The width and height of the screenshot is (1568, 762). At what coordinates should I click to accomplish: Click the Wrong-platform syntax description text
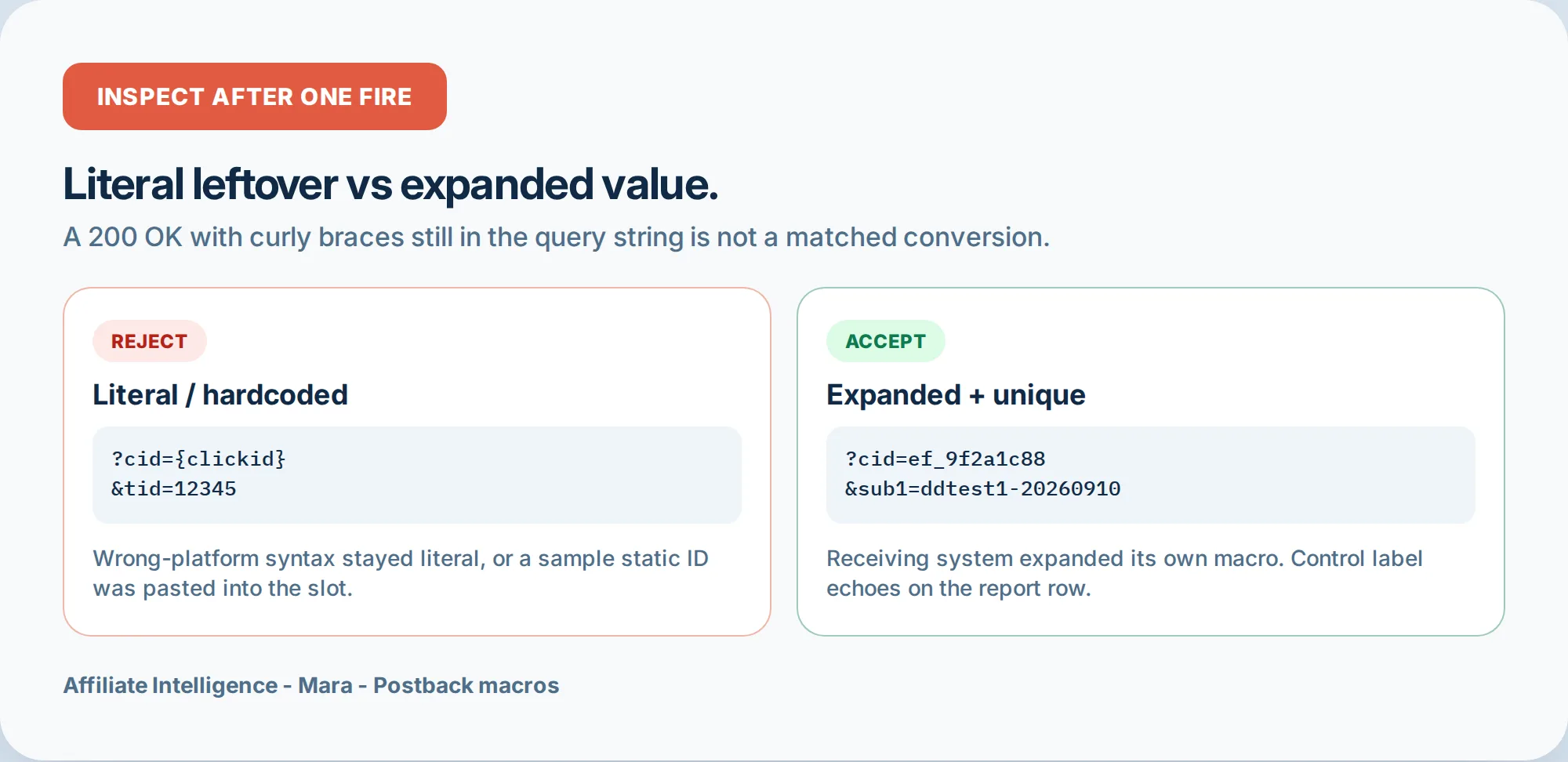pyautogui.click(x=401, y=573)
